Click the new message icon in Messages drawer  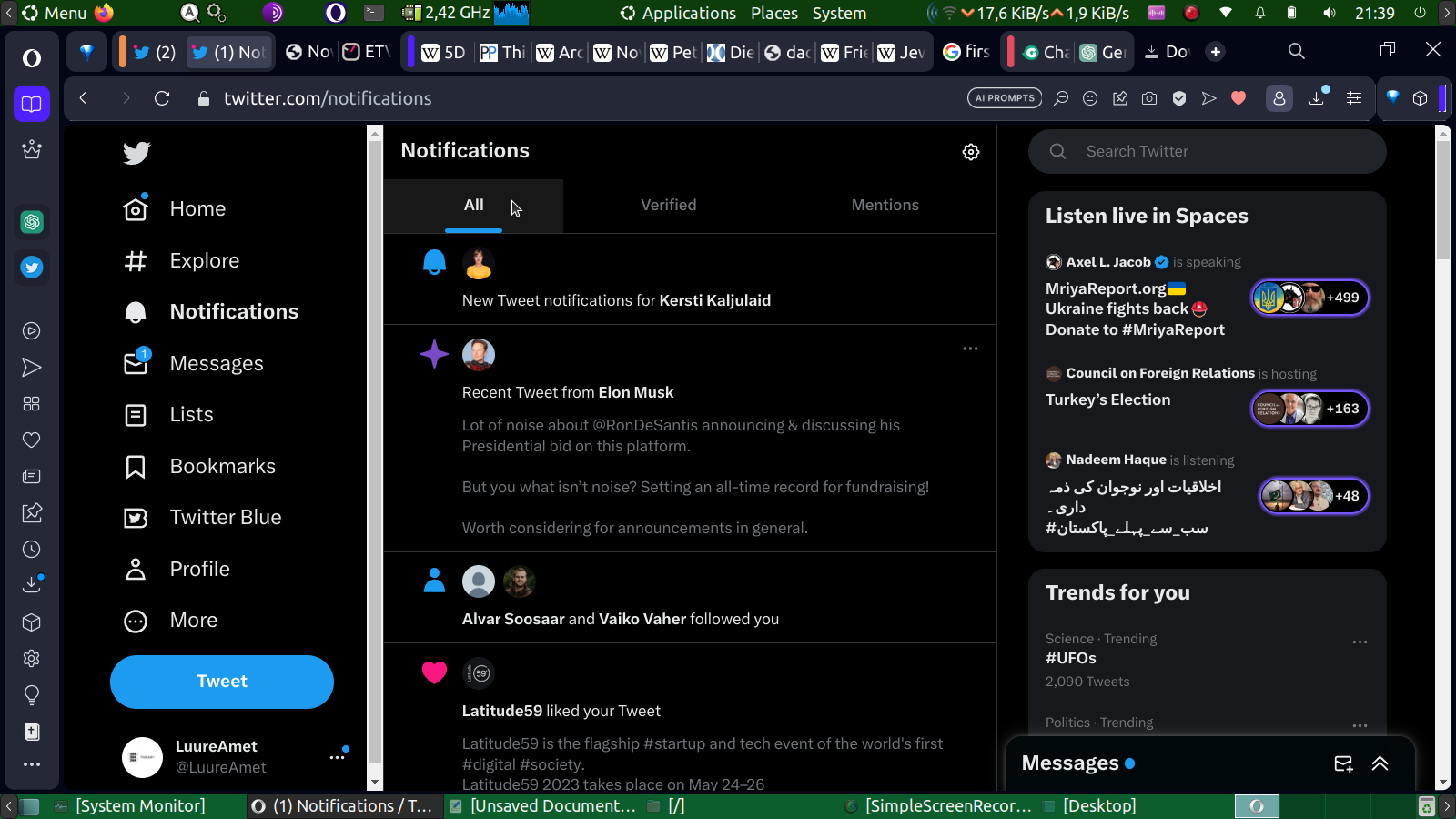tap(1343, 763)
